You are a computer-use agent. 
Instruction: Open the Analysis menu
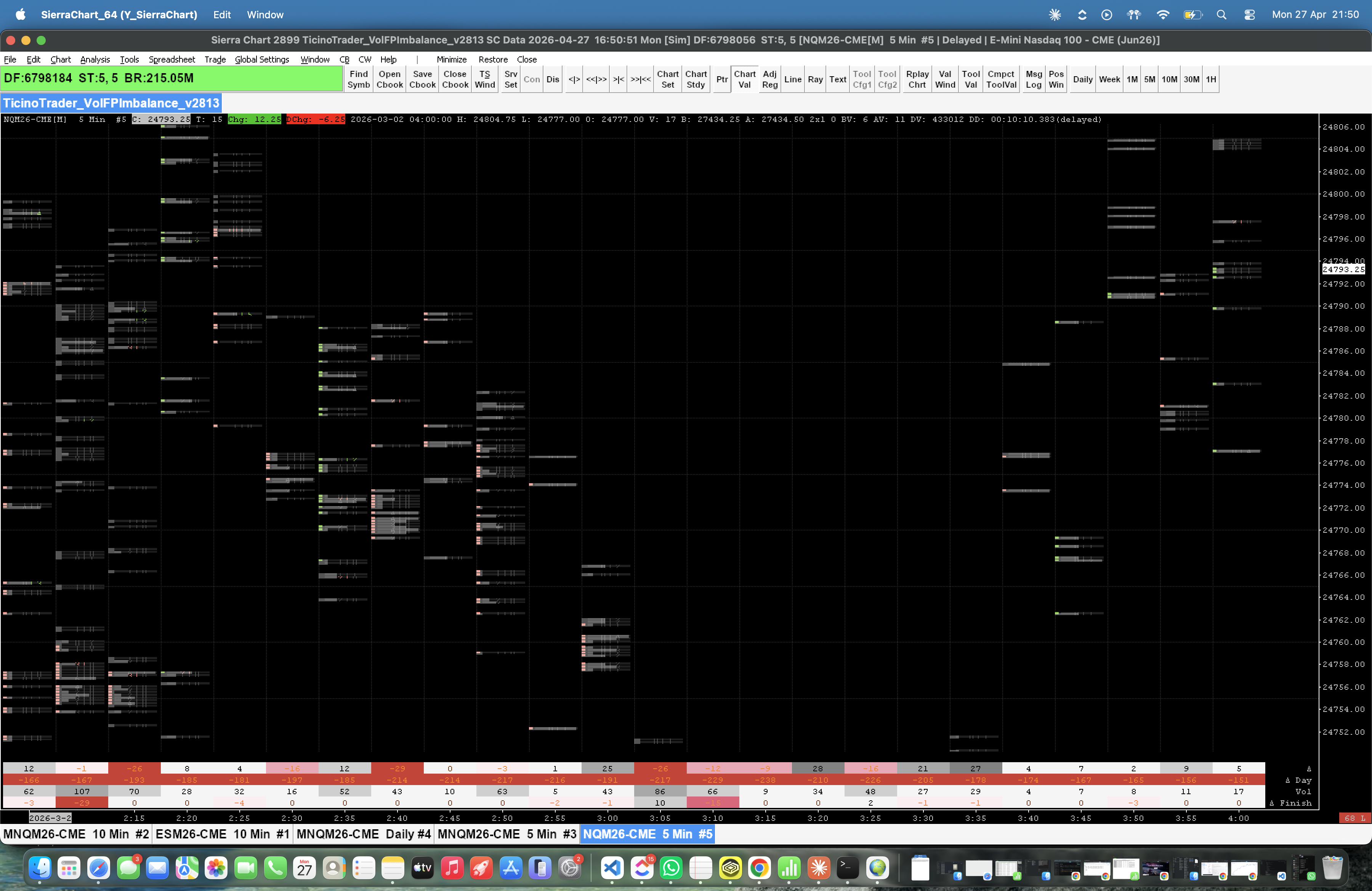coord(95,59)
